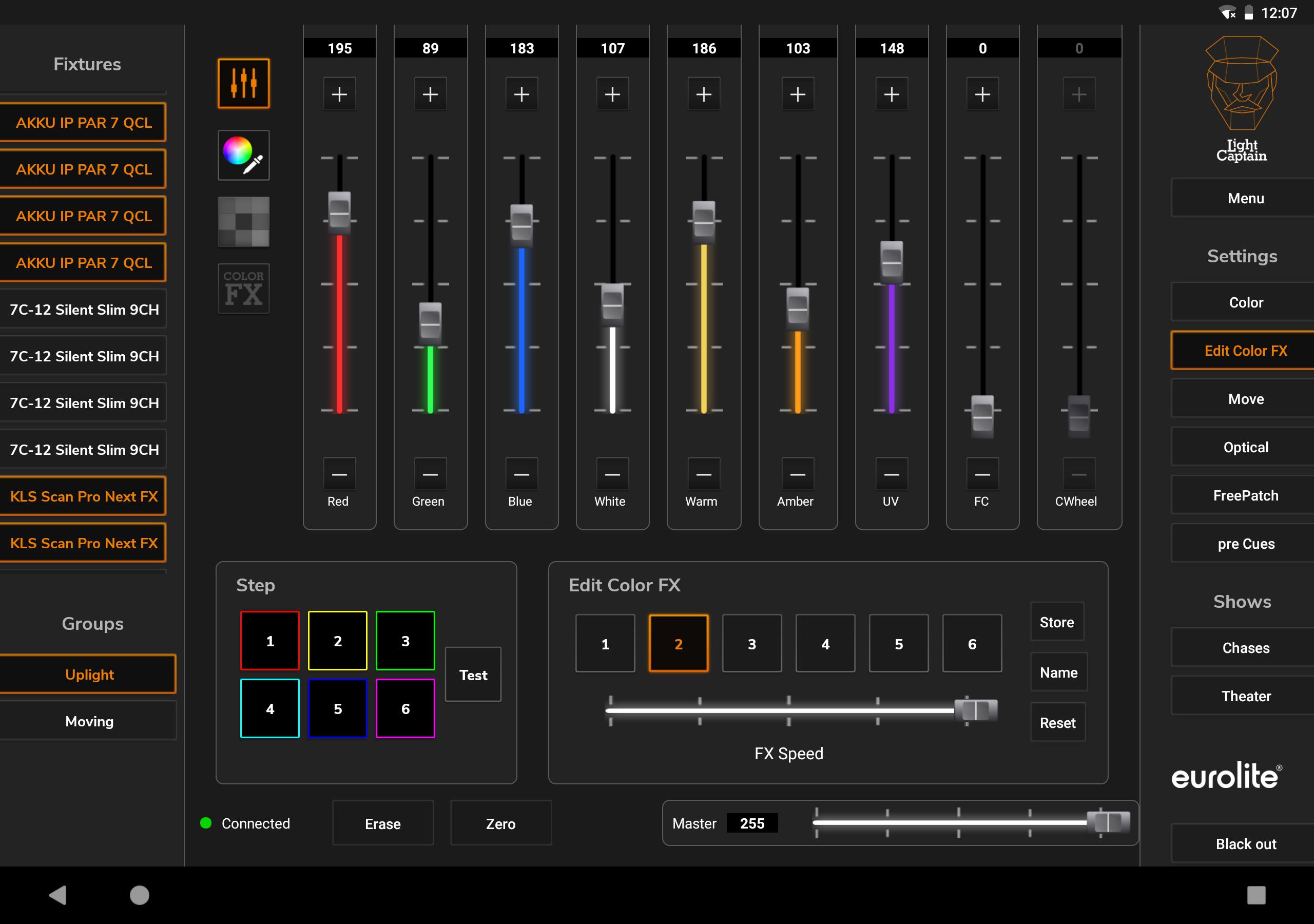
Task: Open Move settings
Action: (x=1243, y=399)
